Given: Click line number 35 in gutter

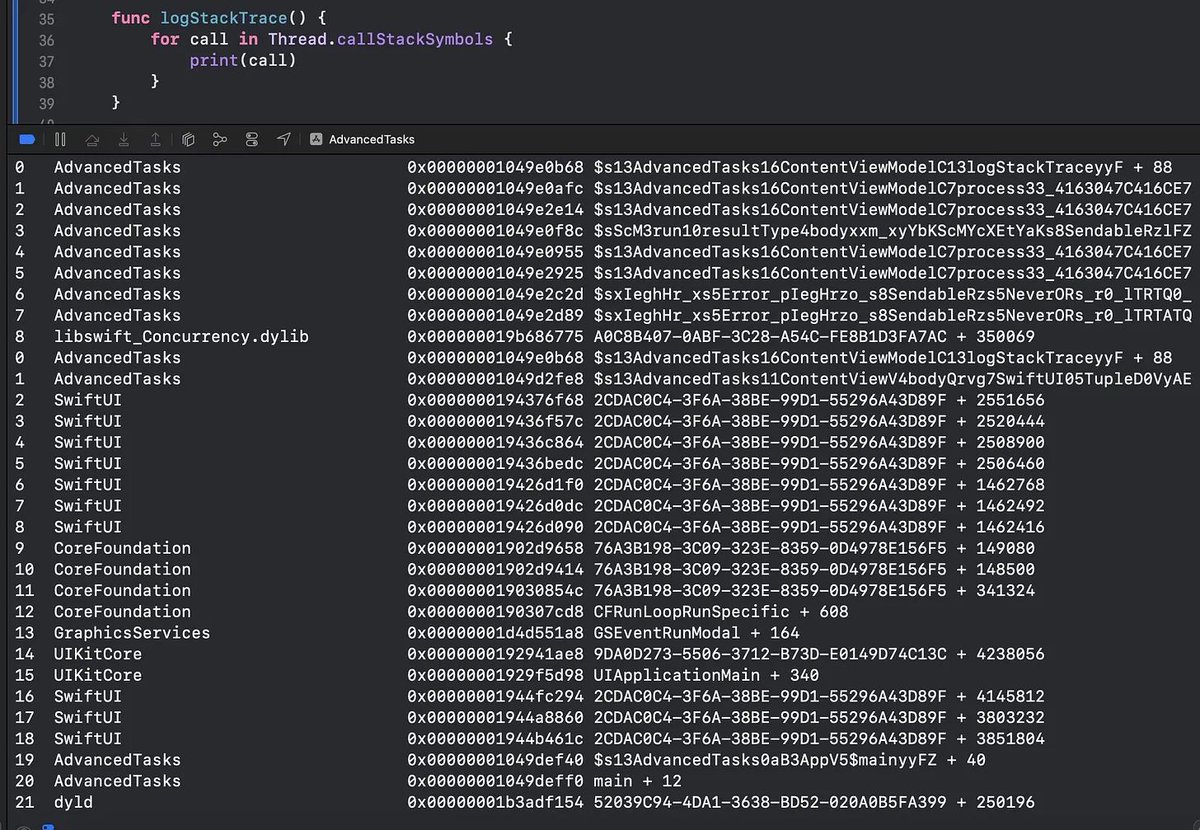Looking at the screenshot, I should 46,19.
